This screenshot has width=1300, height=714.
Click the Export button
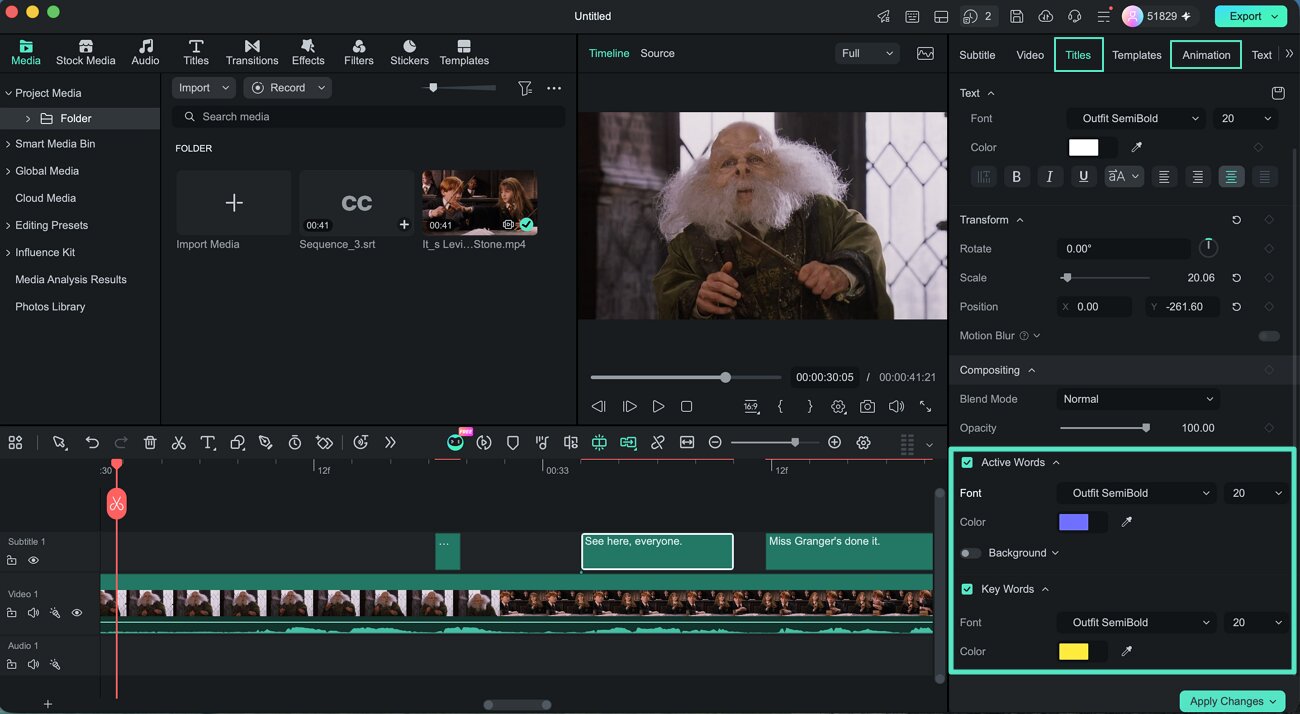[x=1250, y=16]
